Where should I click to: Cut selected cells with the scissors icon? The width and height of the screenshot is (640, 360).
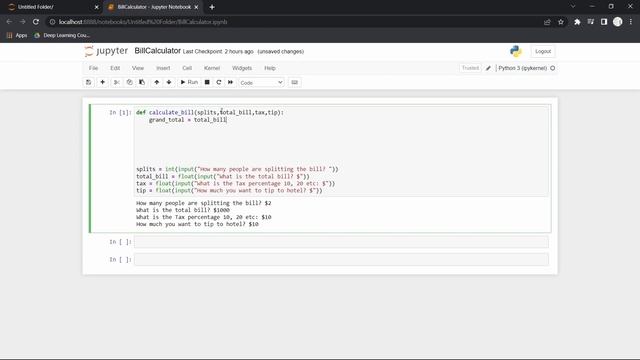coord(117,82)
